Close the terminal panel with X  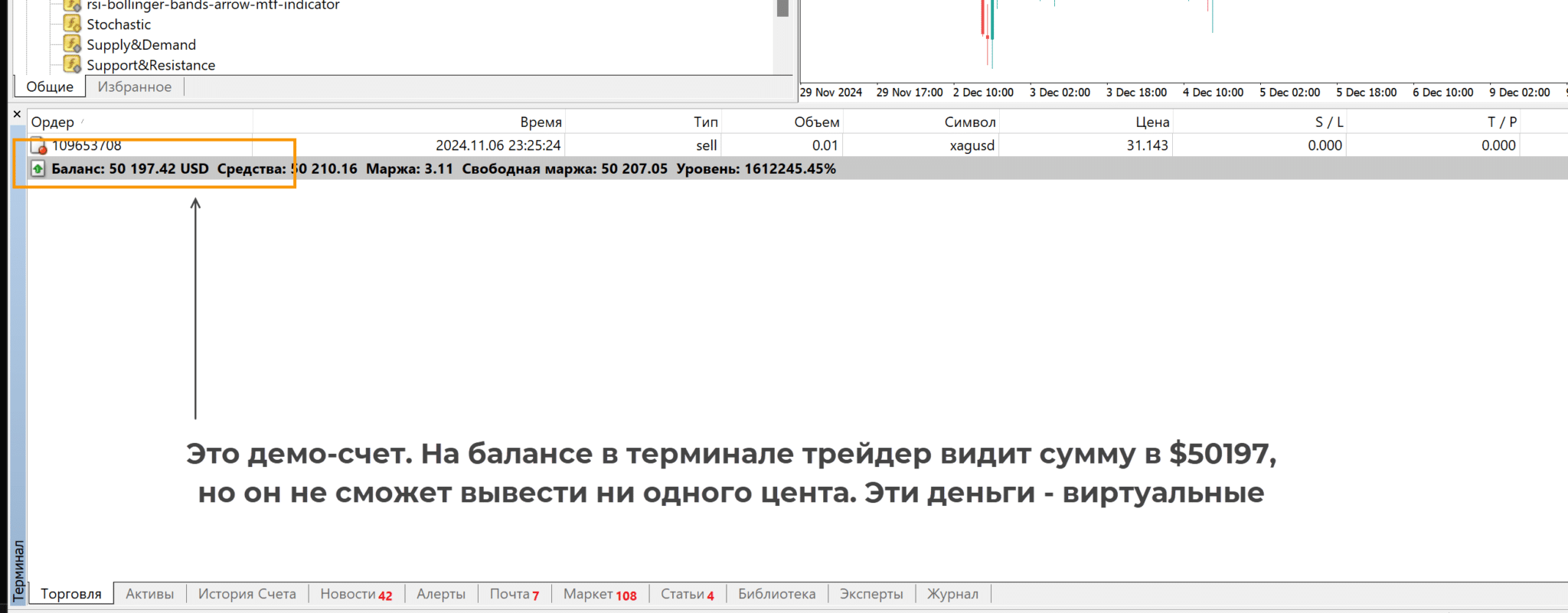[x=17, y=114]
